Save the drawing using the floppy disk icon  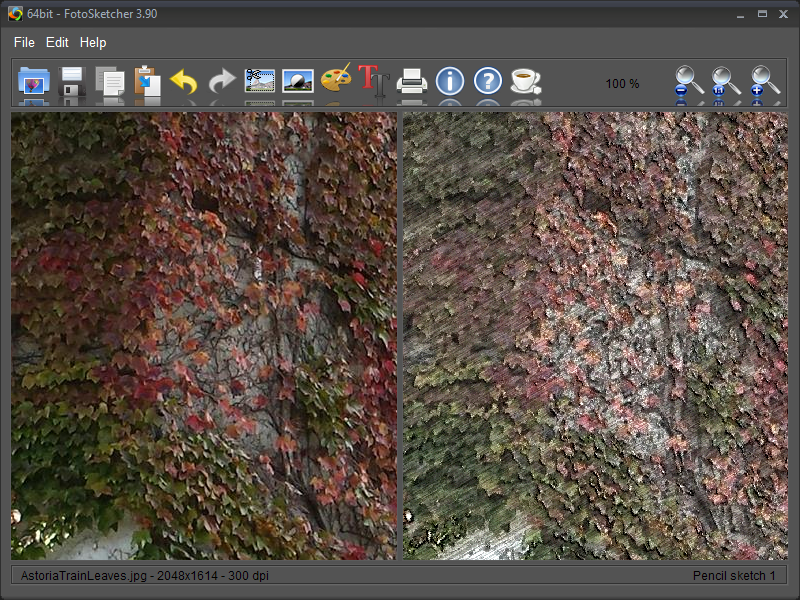72,80
